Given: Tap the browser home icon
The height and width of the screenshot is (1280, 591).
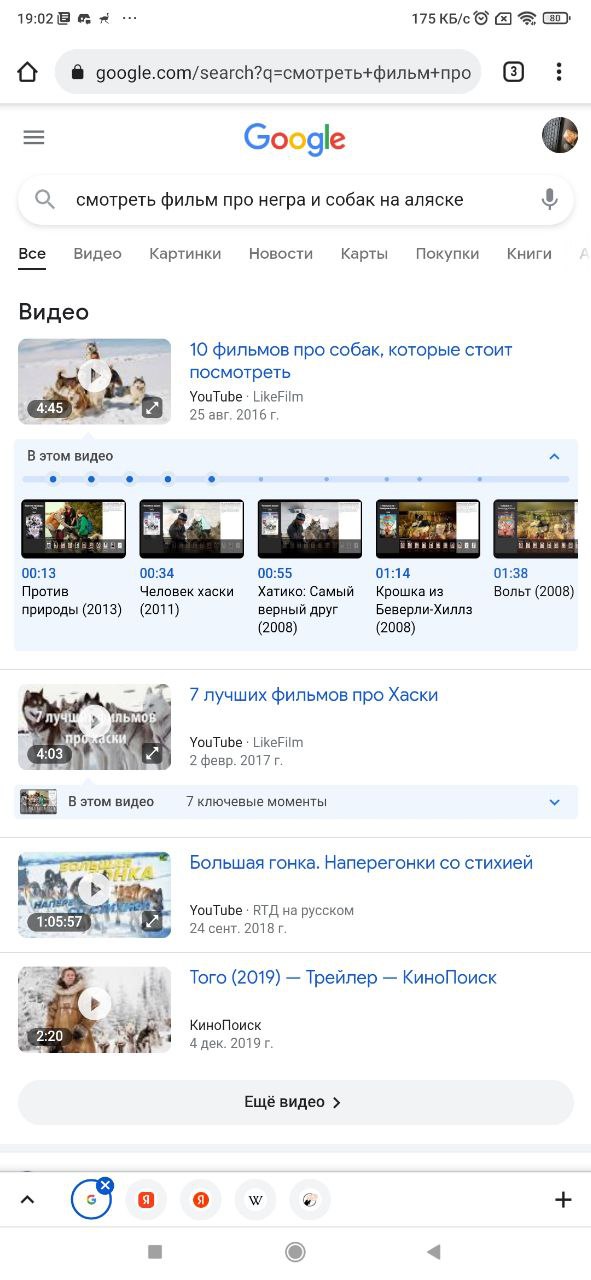Looking at the screenshot, I should tap(27, 72).
